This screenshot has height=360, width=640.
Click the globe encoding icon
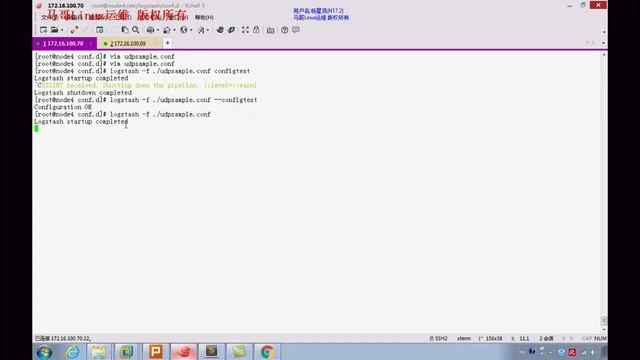pos(184,30)
